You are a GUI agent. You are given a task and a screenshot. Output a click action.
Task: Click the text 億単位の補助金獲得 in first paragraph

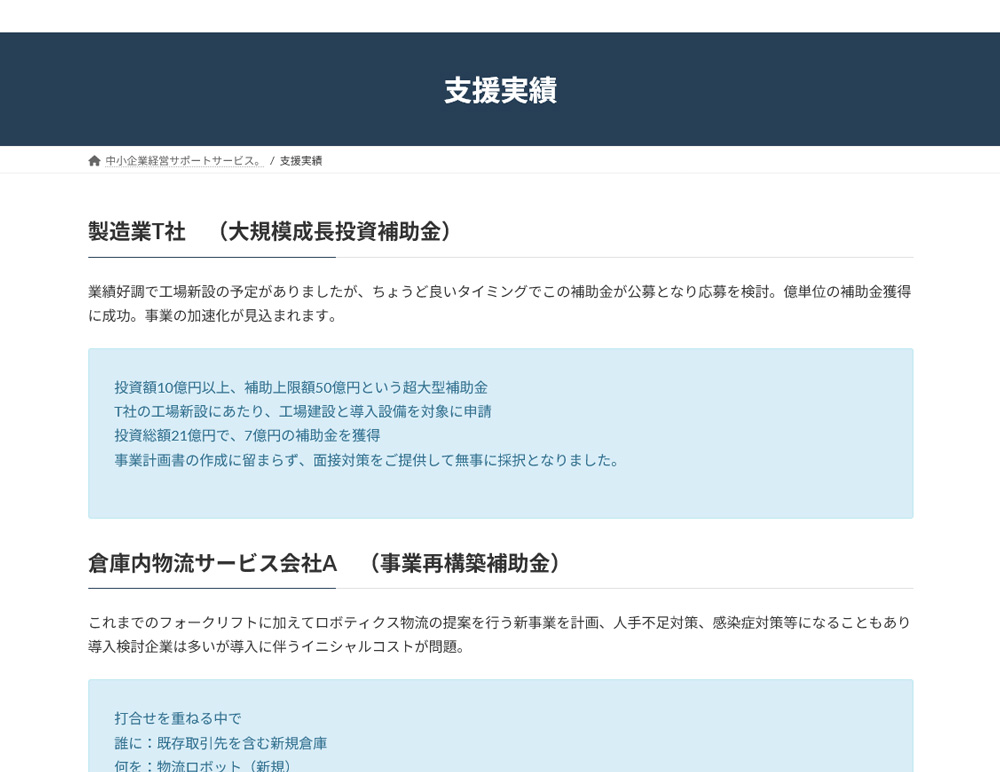click(x=847, y=292)
